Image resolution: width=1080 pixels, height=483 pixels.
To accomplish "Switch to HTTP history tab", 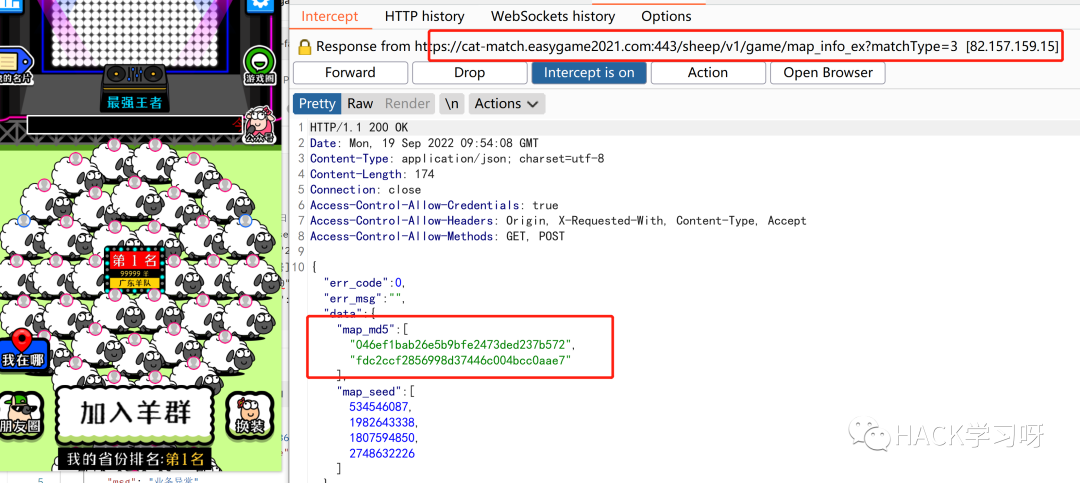I will 424,16.
